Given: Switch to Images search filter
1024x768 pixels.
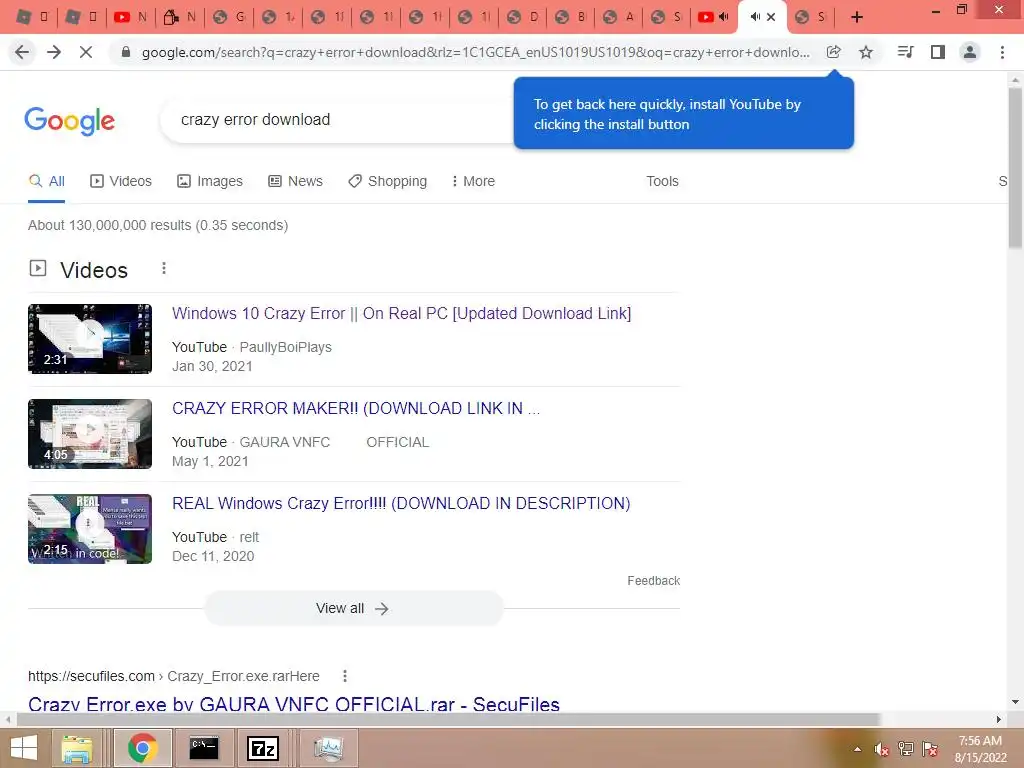Looking at the screenshot, I should point(210,181).
